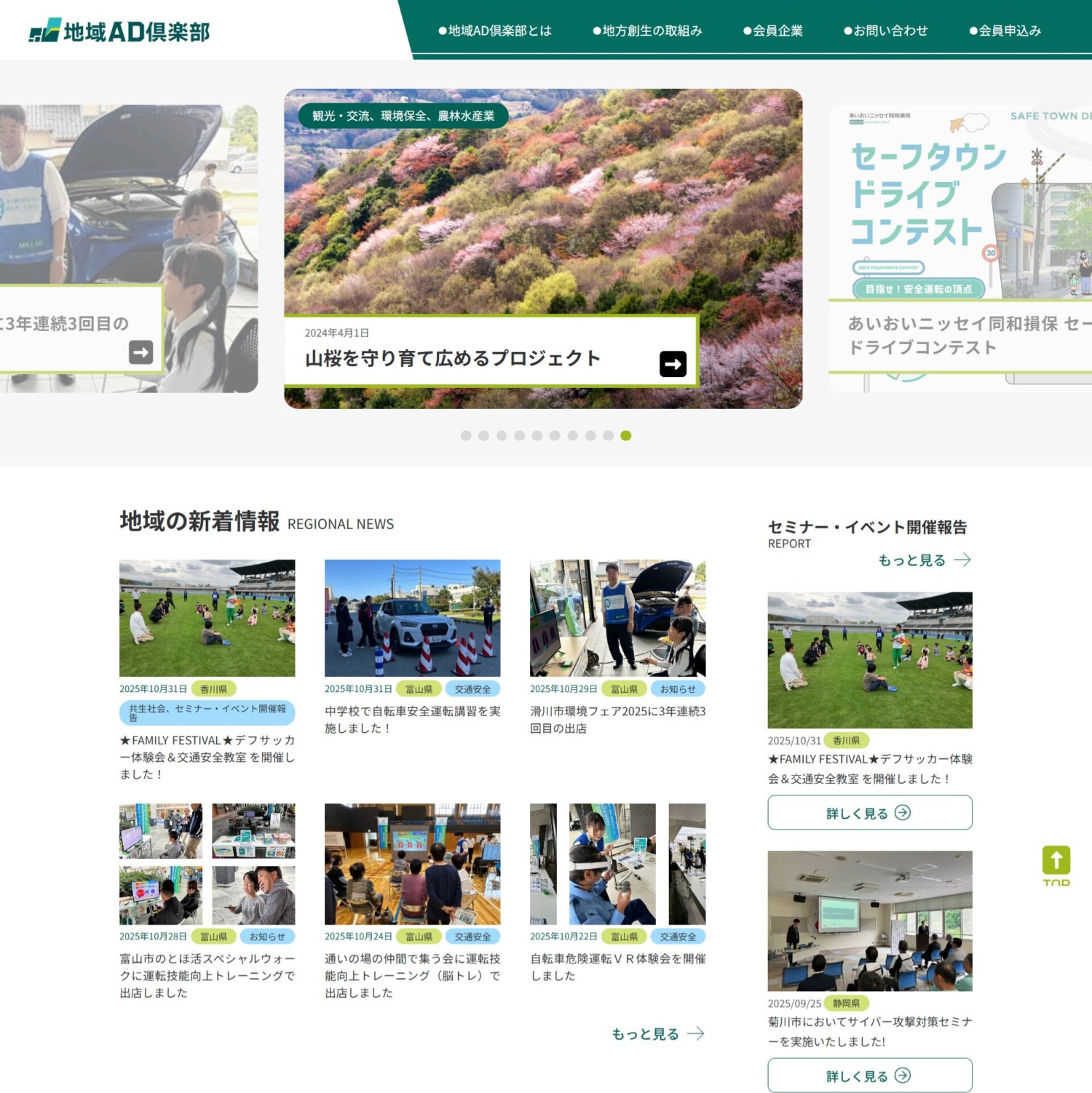
Task: Open the お問い合わせ navigation item
Action: [x=885, y=31]
